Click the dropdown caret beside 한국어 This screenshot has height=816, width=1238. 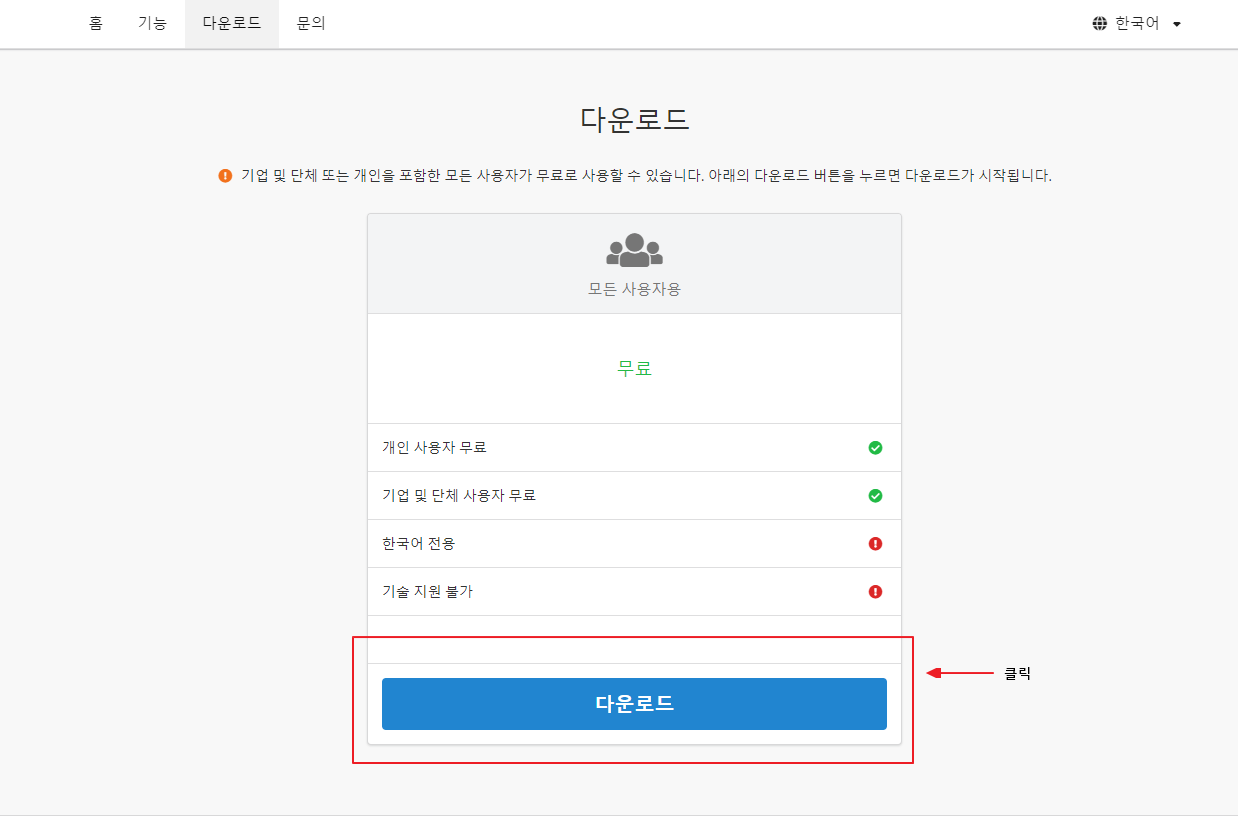[x=1177, y=24]
